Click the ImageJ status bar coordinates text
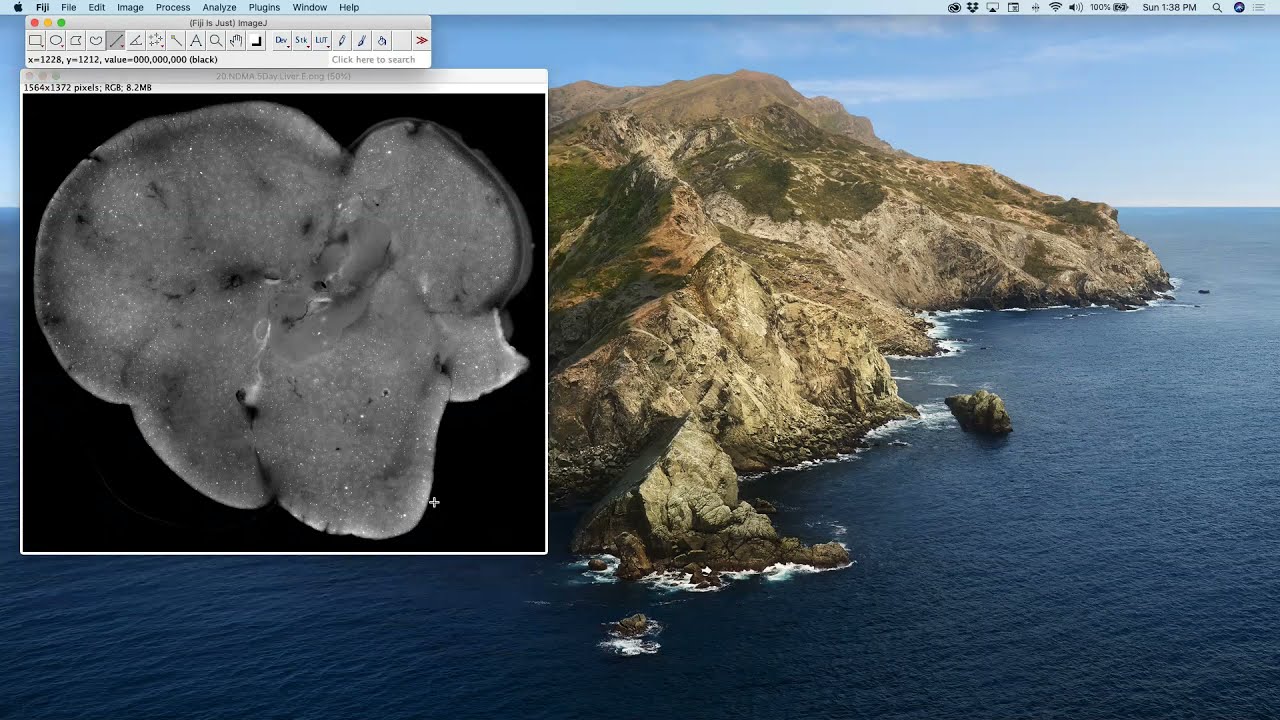Image resolution: width=1280 pixels, height=720 pixels. 123,60
